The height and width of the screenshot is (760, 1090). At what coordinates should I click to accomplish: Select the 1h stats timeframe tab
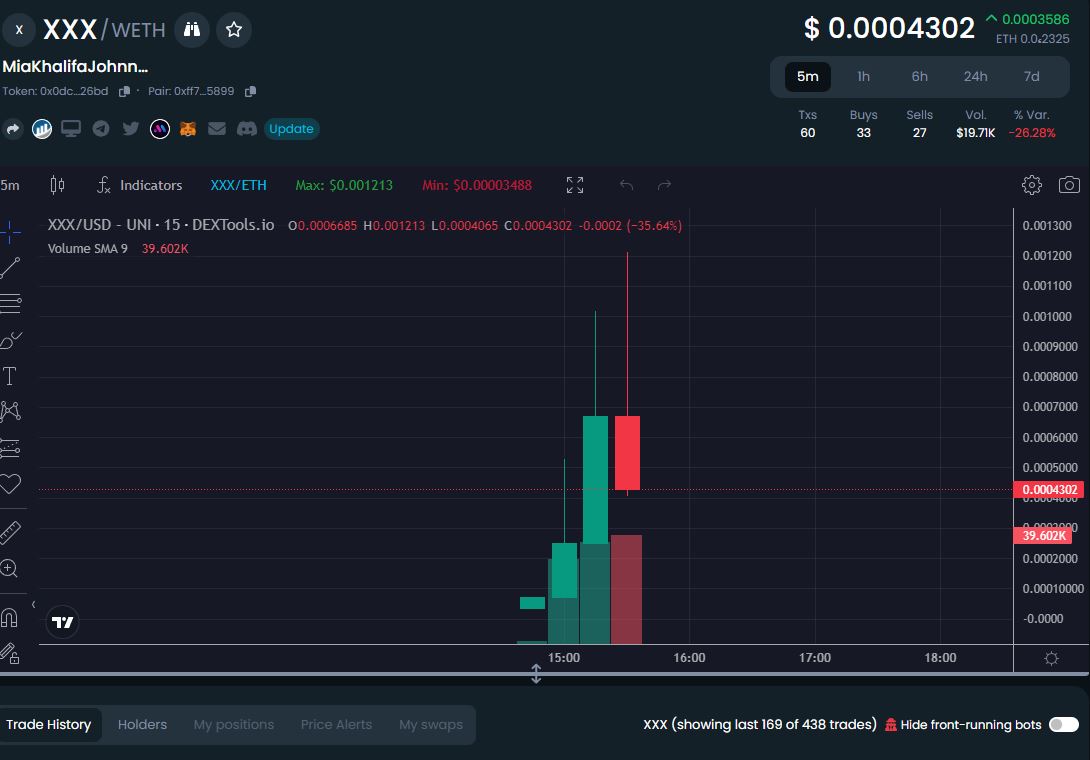[863, 76]
